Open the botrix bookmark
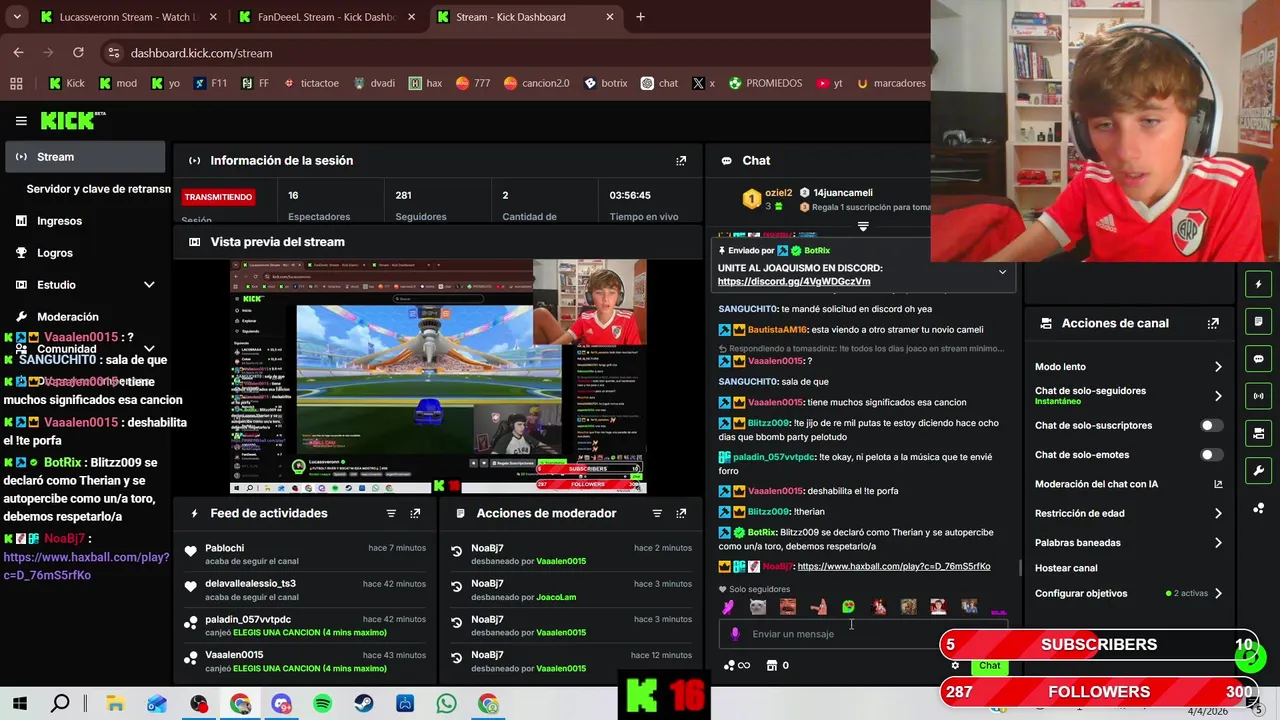Viewport: 1280px width, 720px height. coord(605,83)
